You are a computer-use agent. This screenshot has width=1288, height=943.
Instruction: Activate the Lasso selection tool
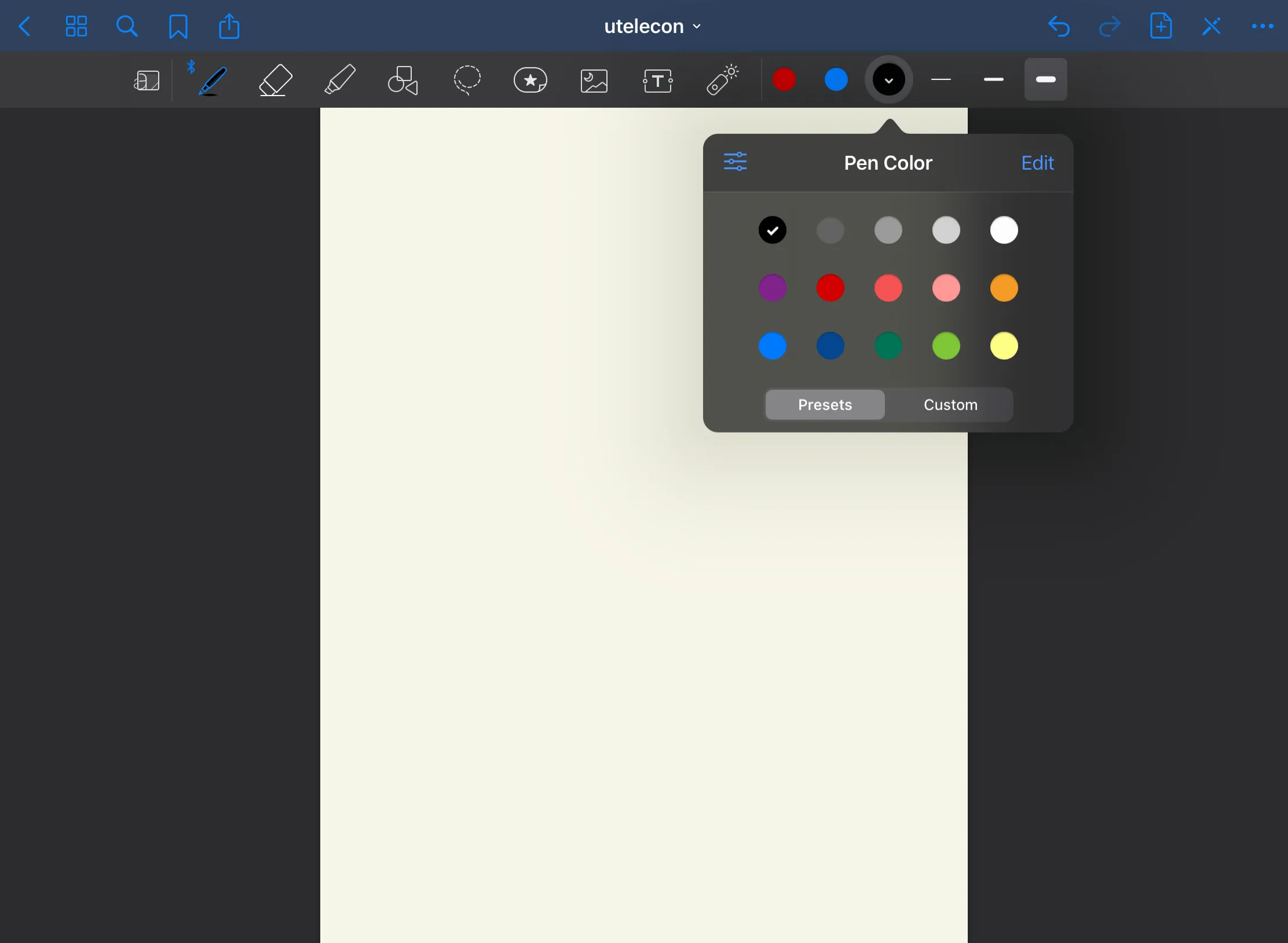pos(467,80)
